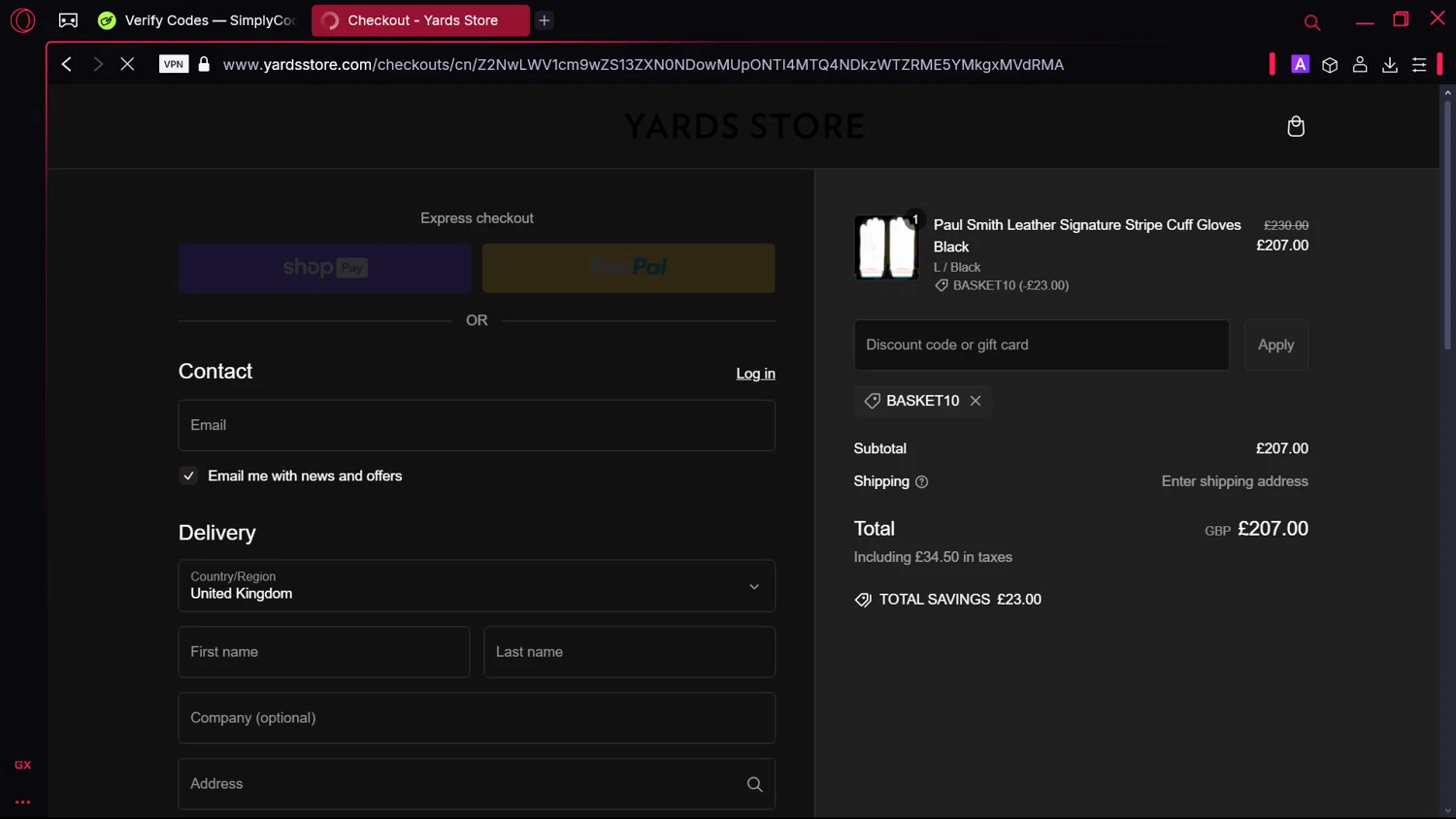Viewport: 1456px width, 819px height.
Task: Open the extensions cube icon
Action: click(1330, 64)
